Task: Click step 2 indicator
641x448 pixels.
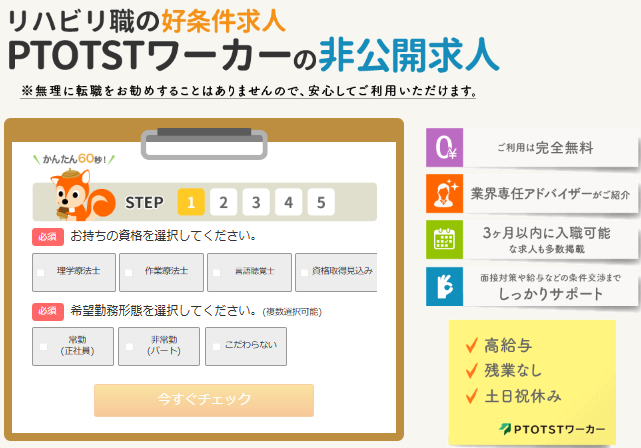Action: click(223, 202)
